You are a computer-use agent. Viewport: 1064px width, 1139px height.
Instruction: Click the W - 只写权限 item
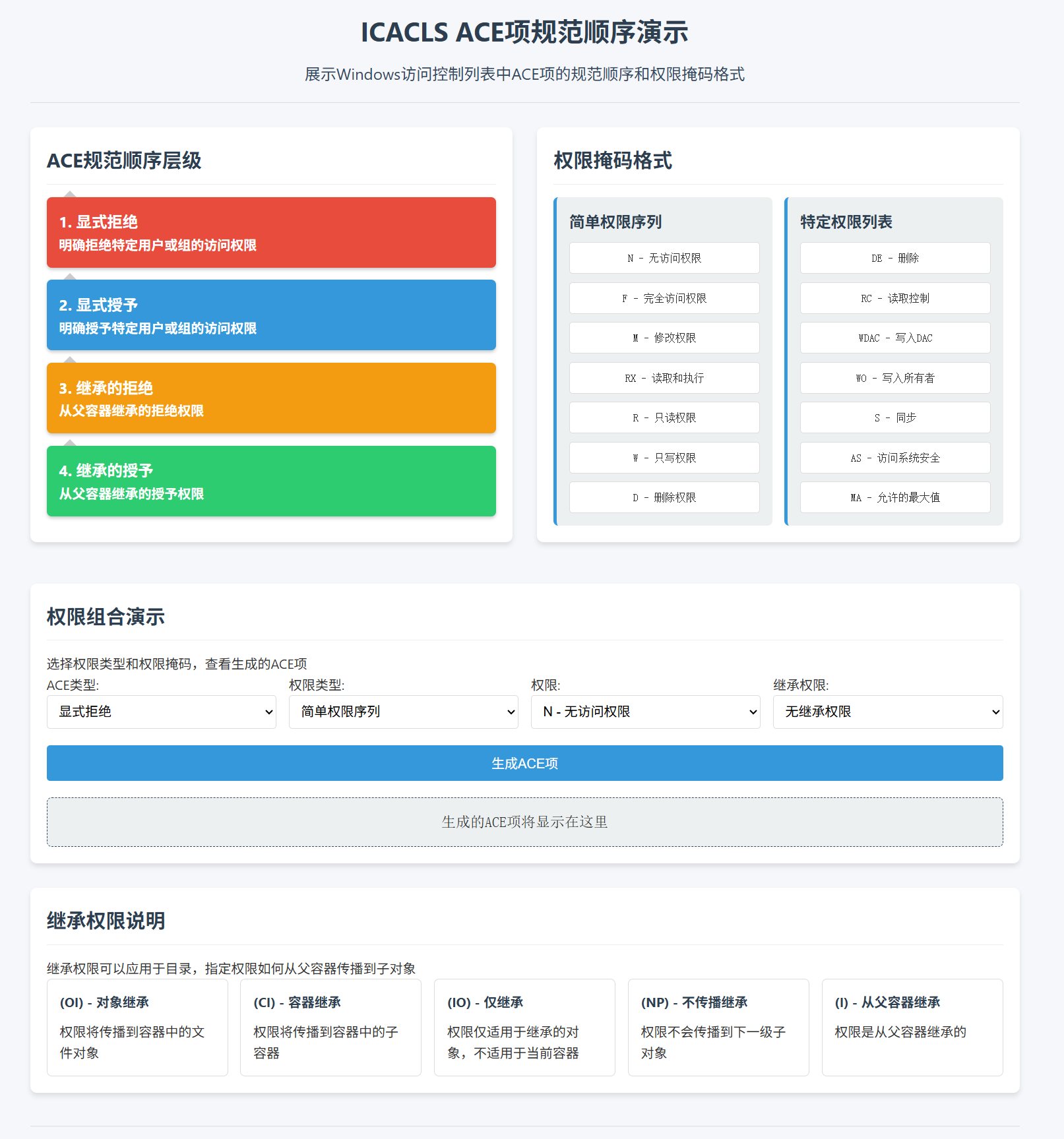coord(664,458)
